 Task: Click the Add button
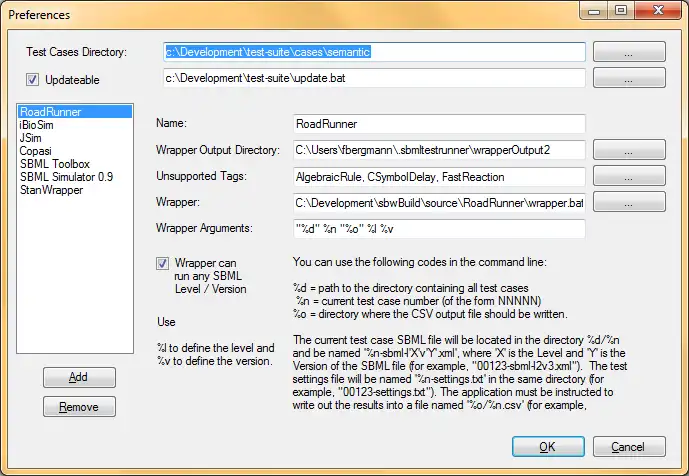[x=79, y=377]
